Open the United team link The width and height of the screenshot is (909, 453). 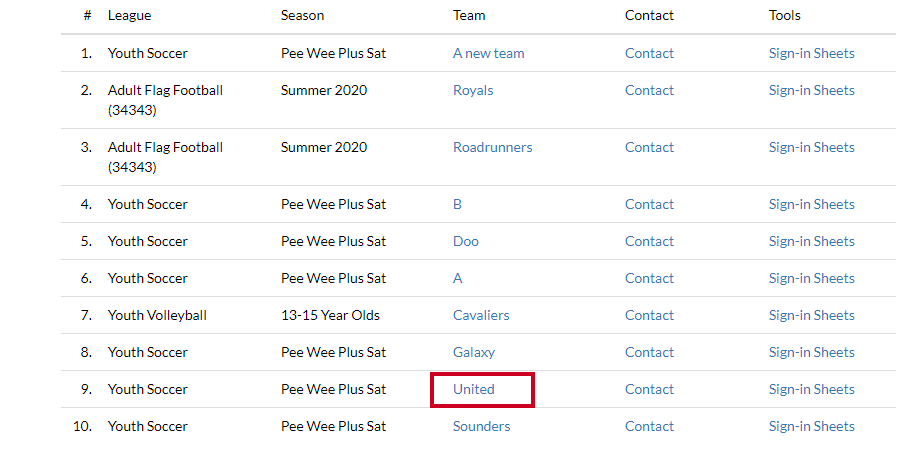click(474, 389)
